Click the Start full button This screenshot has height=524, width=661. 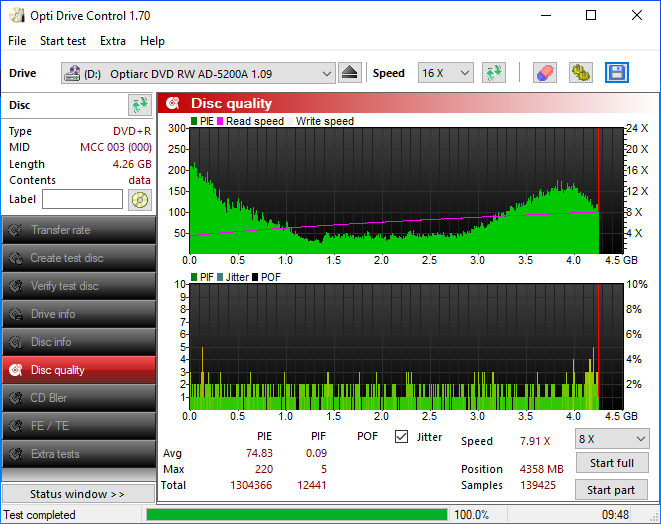[612, 463]
